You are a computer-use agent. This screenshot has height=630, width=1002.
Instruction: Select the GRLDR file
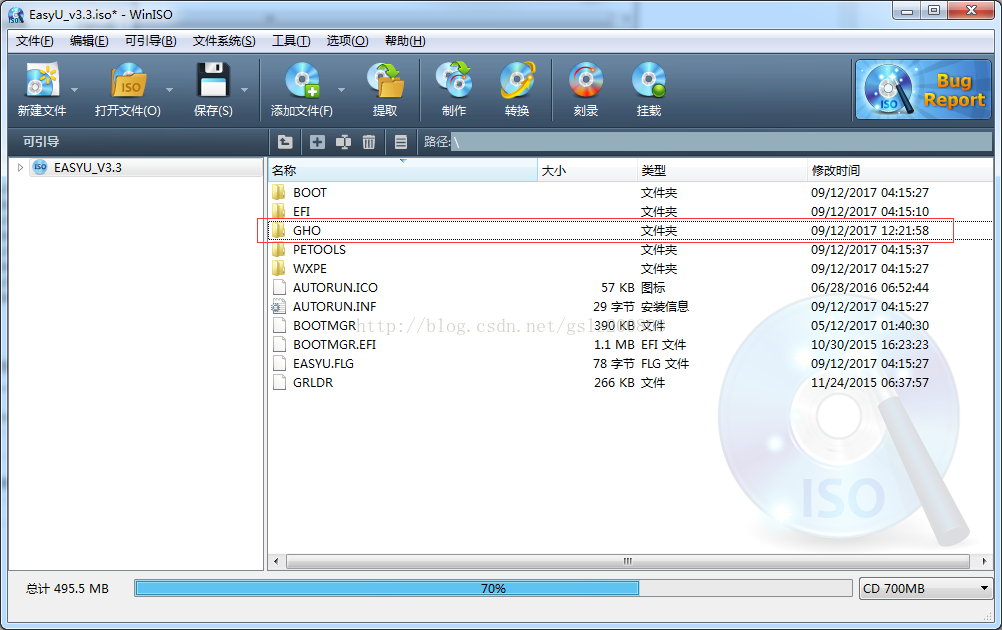tap(629, 383)
